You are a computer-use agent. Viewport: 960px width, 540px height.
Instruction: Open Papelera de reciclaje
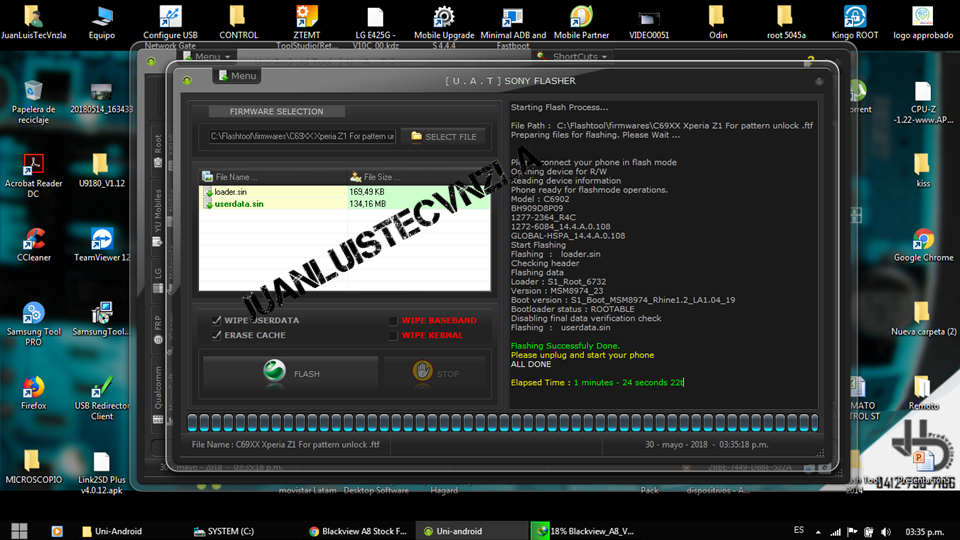tap(34, 102)
